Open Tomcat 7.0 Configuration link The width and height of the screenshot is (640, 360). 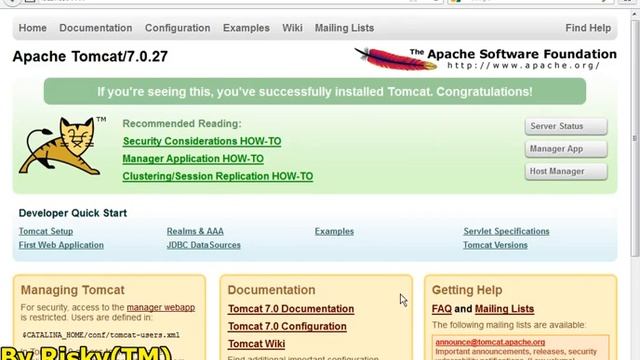287,327
